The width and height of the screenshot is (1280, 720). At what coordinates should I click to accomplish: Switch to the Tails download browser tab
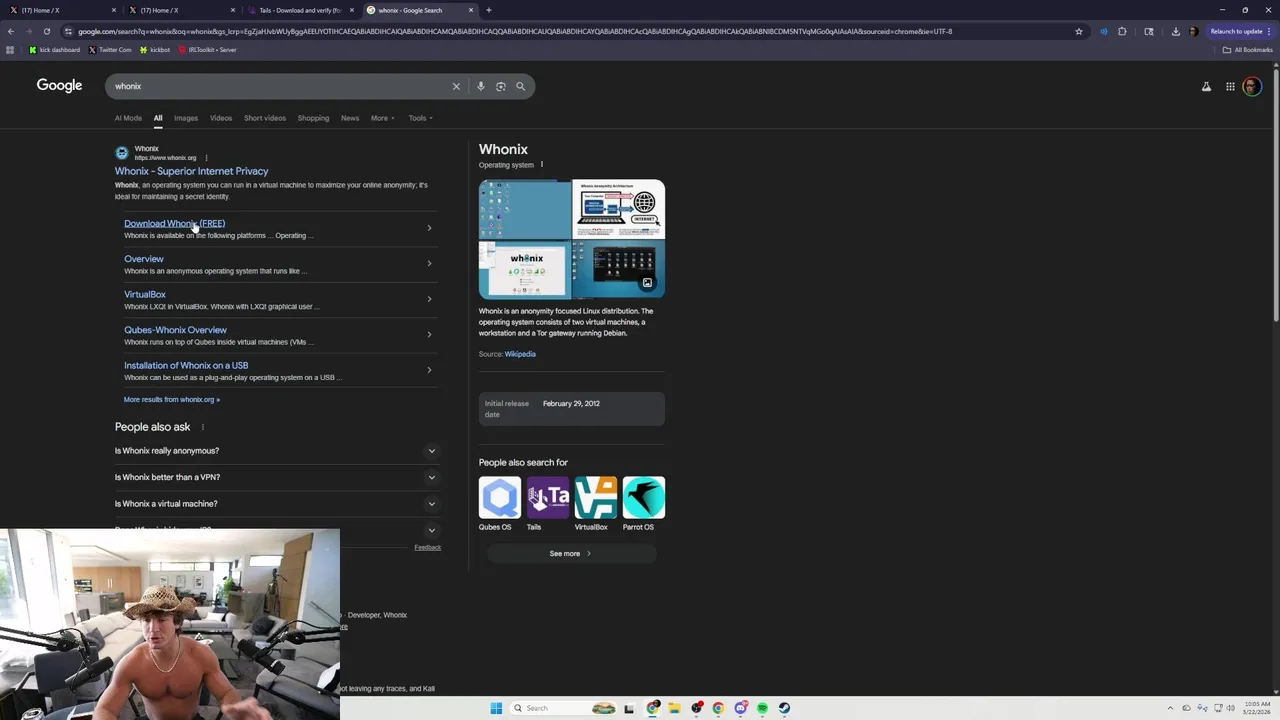[299, 10]
